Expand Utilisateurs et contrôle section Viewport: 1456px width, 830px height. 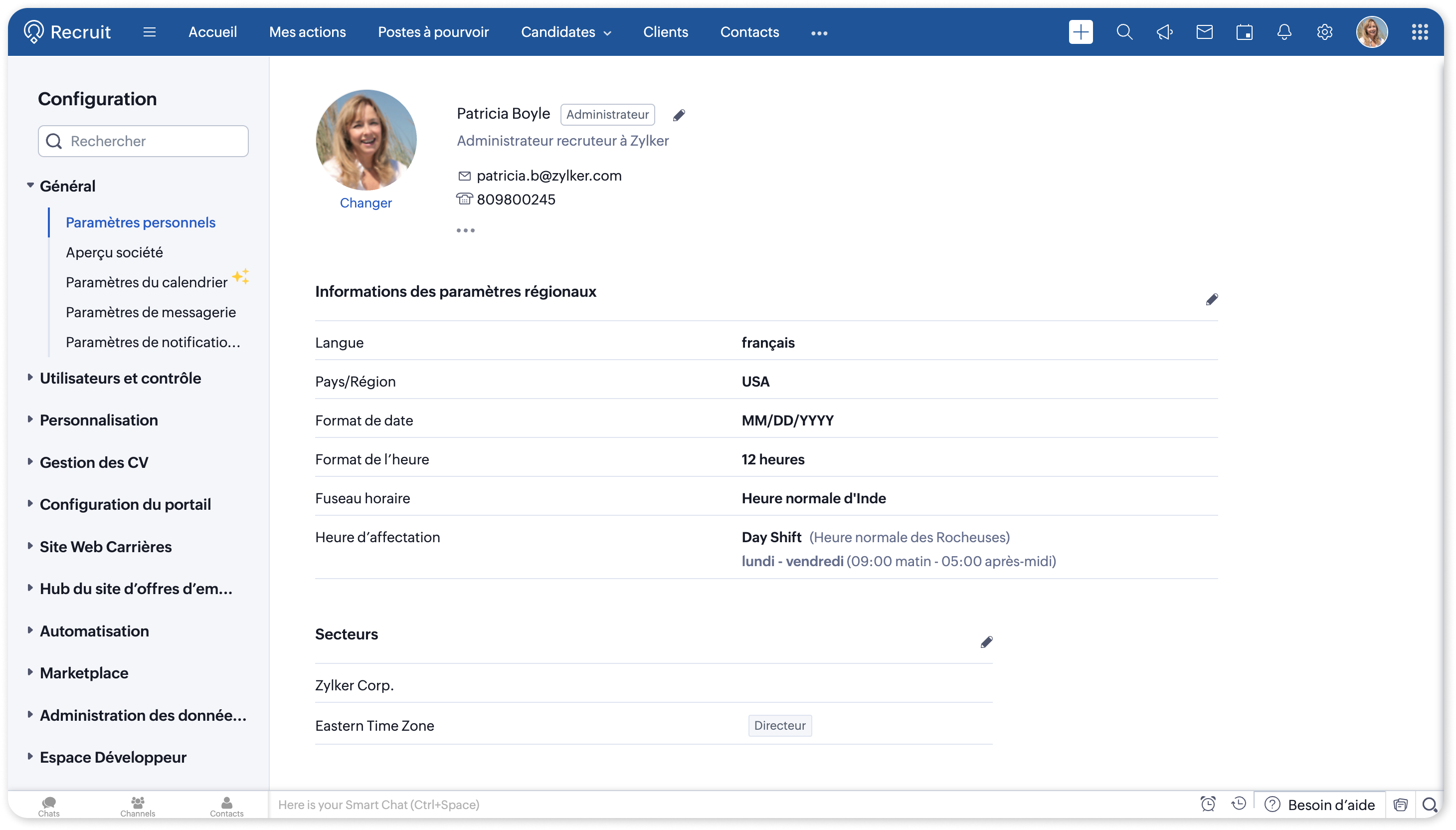(120, 378)
